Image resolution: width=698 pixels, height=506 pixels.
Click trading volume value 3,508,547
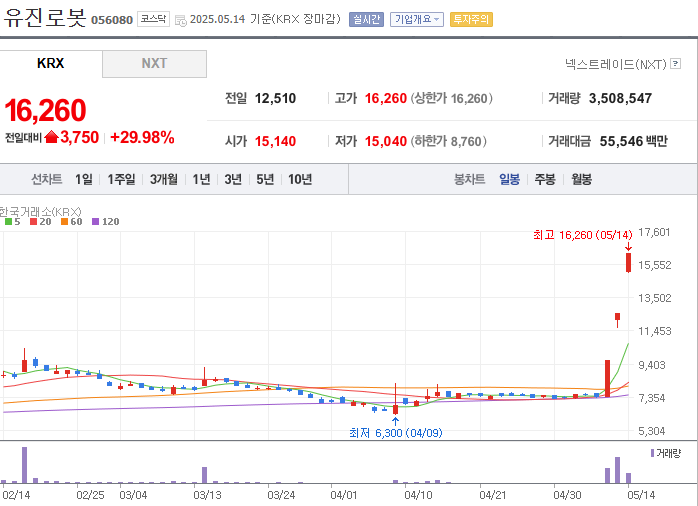tap(620, 98)
